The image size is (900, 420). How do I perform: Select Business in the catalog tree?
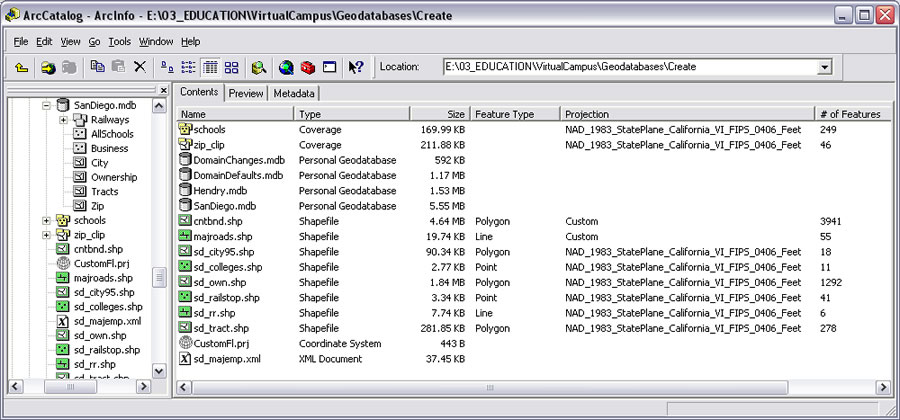click(110, 149)
